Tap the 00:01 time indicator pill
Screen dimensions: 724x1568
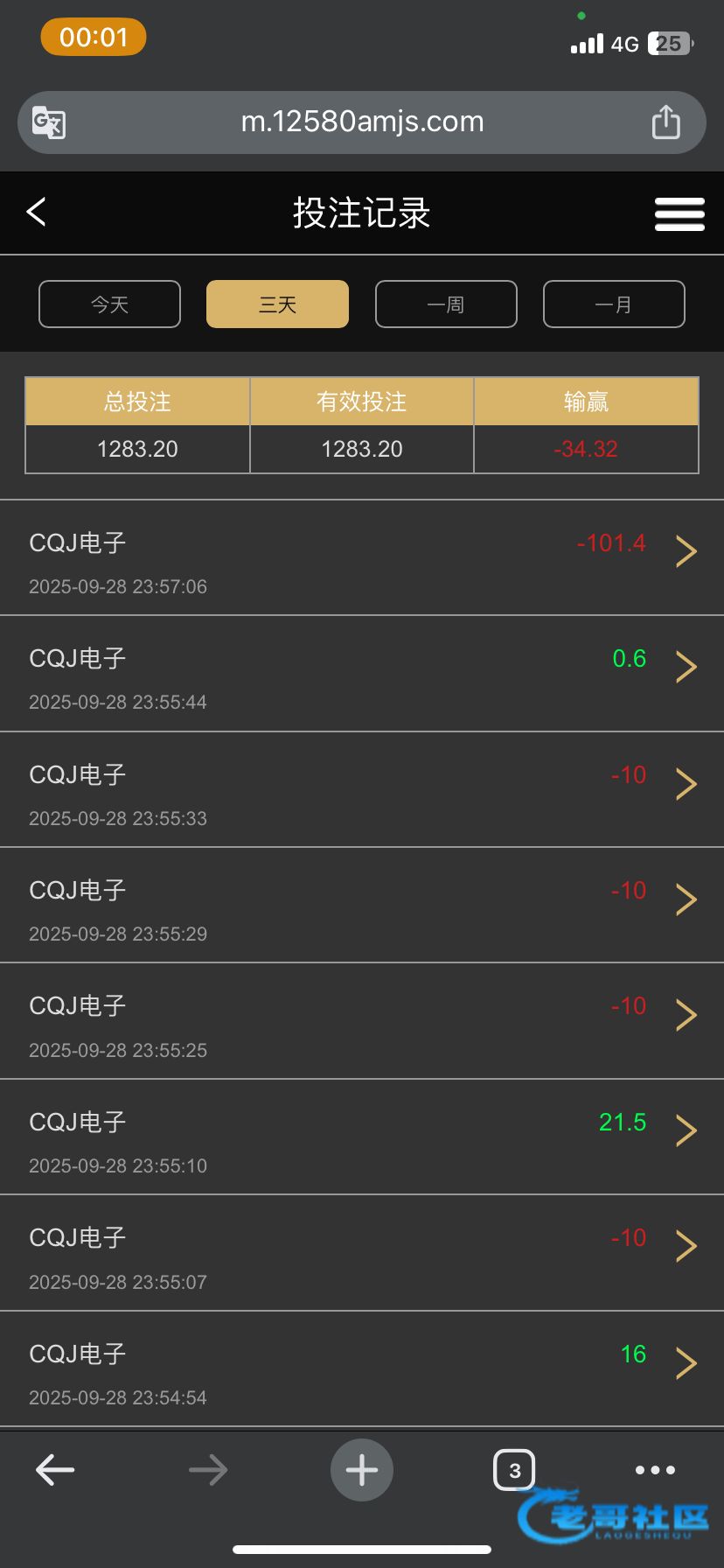tap(94, 38)
